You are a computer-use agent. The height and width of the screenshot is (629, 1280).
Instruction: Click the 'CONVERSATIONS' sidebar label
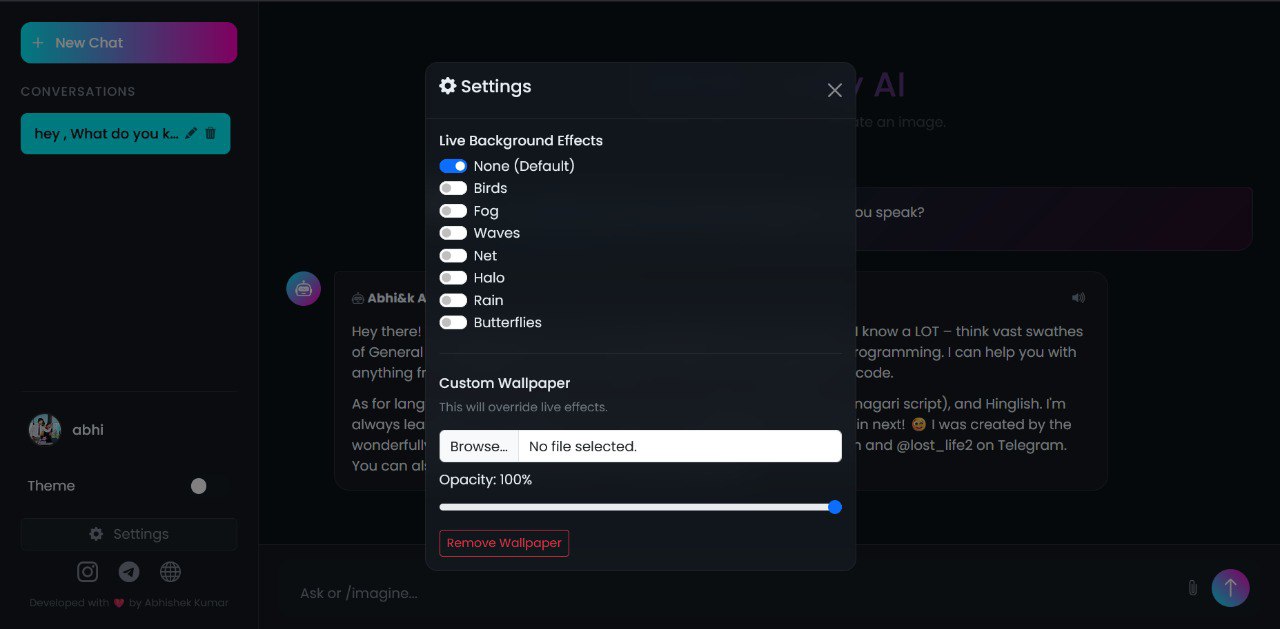click(x=78, y=91)
